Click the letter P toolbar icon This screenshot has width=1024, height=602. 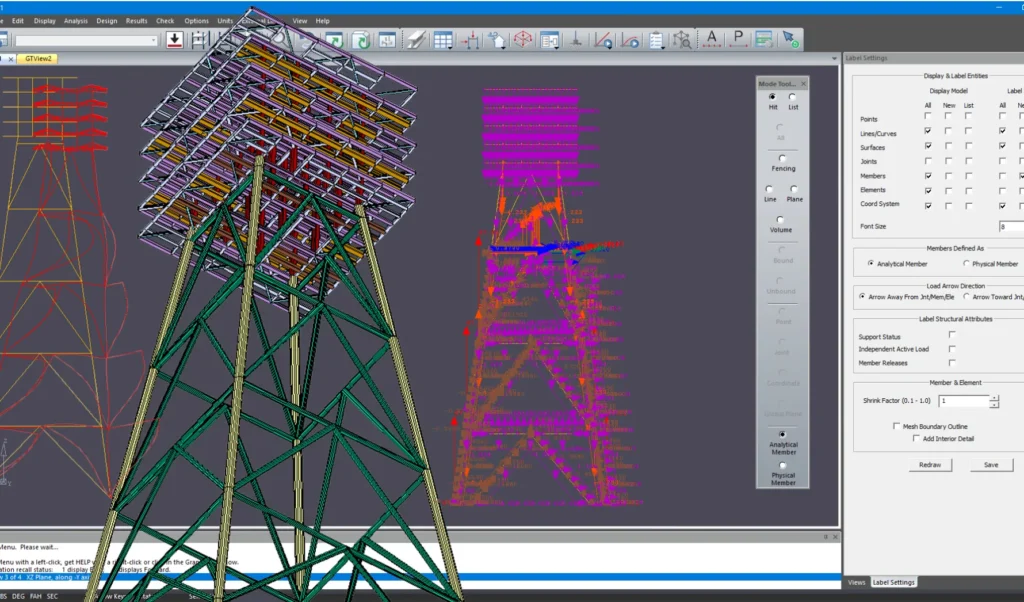pos(738,40)
